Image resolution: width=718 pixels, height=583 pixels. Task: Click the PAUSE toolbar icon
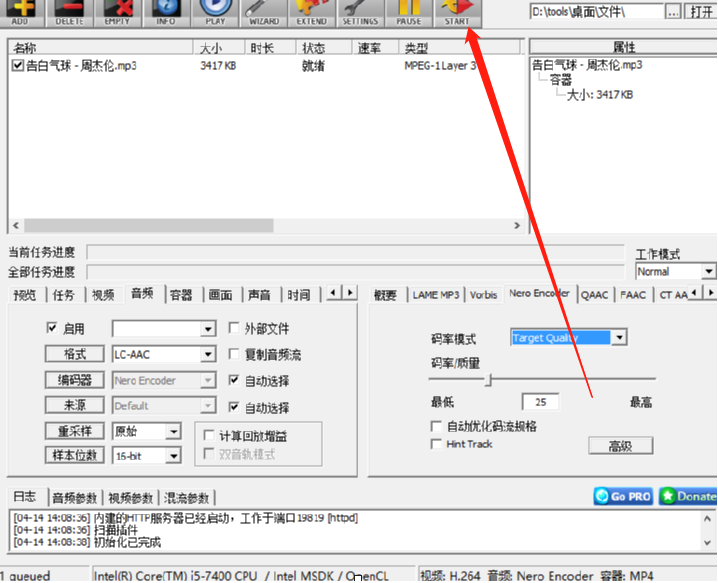(409, 13)
